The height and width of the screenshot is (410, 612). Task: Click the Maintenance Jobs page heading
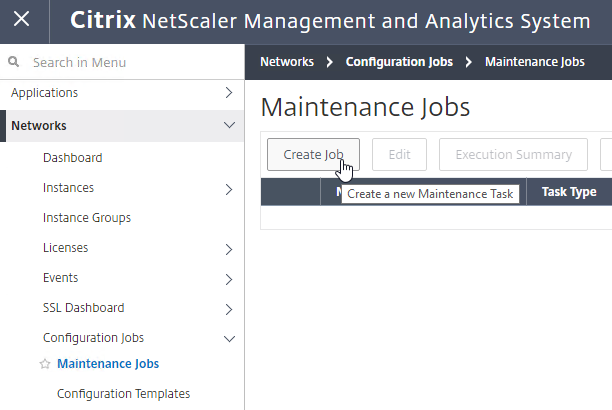pyautogui.click(x=365, y=107)
